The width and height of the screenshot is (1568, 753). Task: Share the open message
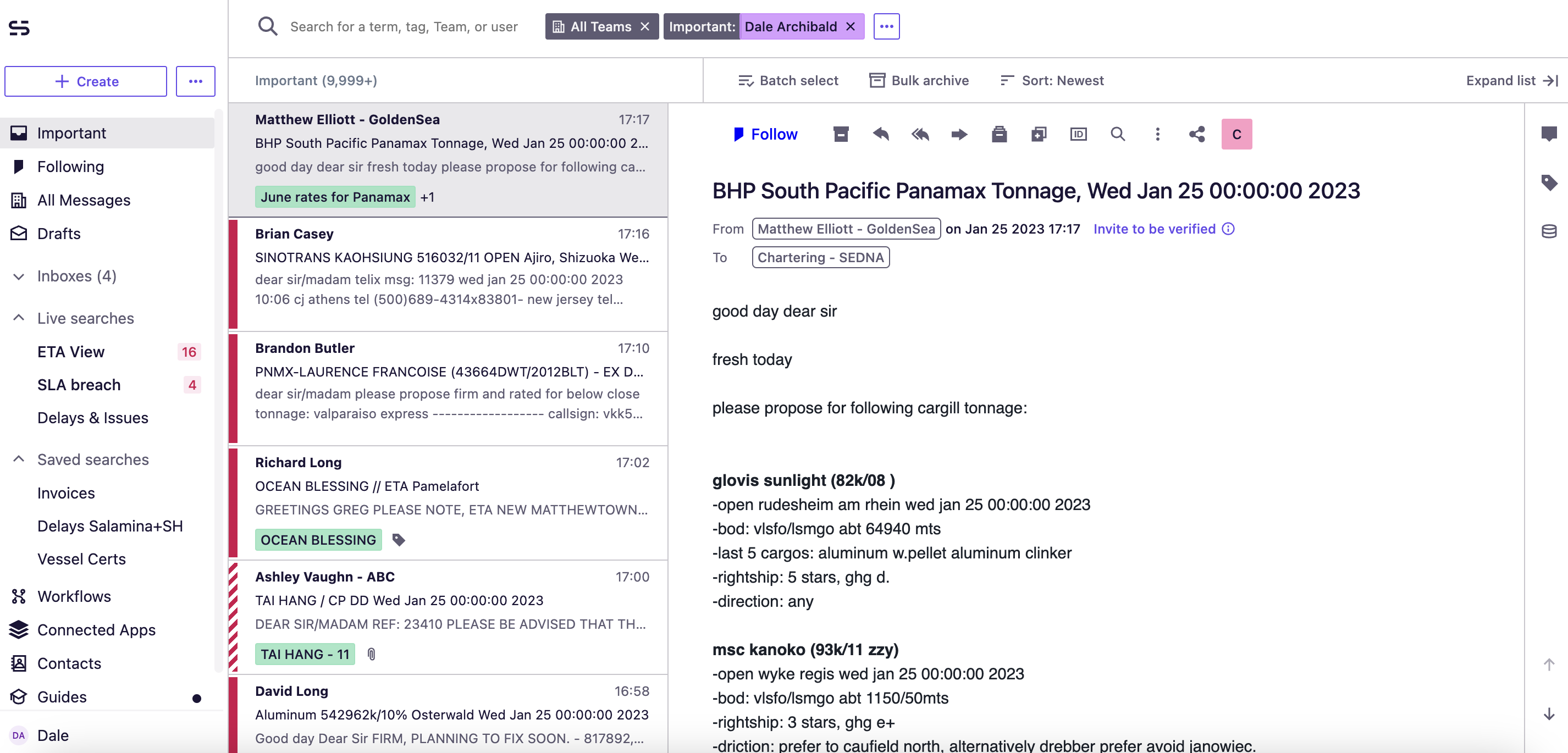click(x=1197, y=134)
